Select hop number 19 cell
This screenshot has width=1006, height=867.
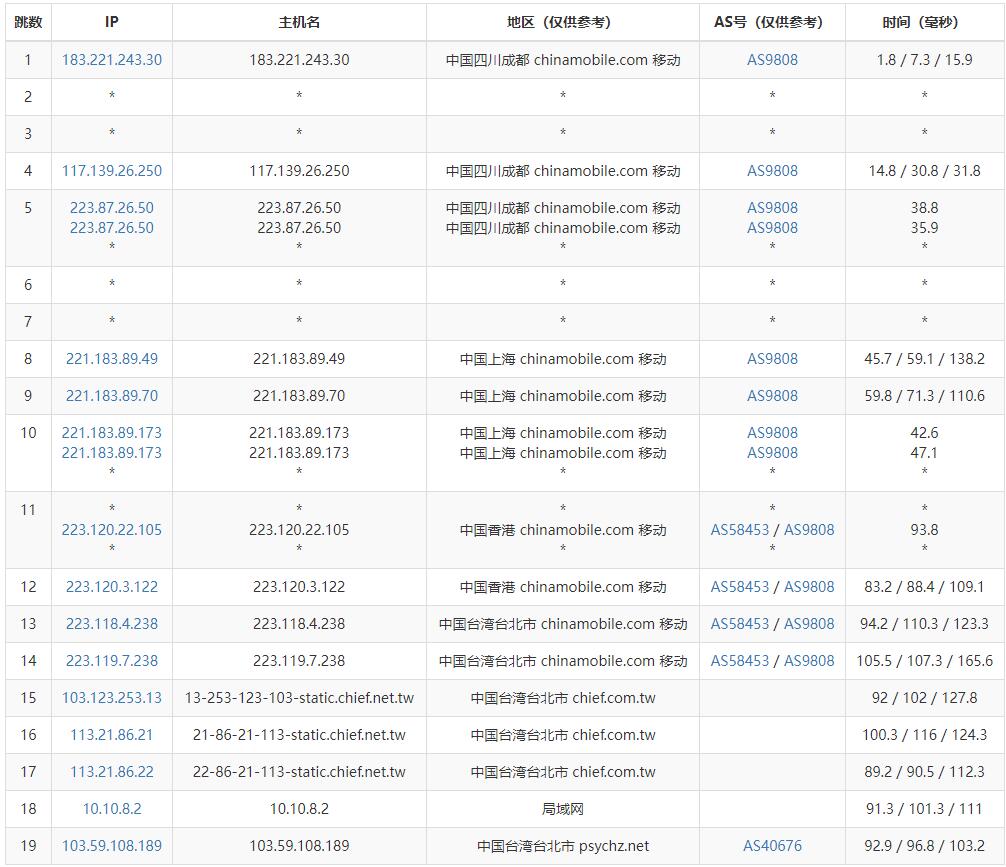pos(28,846)
